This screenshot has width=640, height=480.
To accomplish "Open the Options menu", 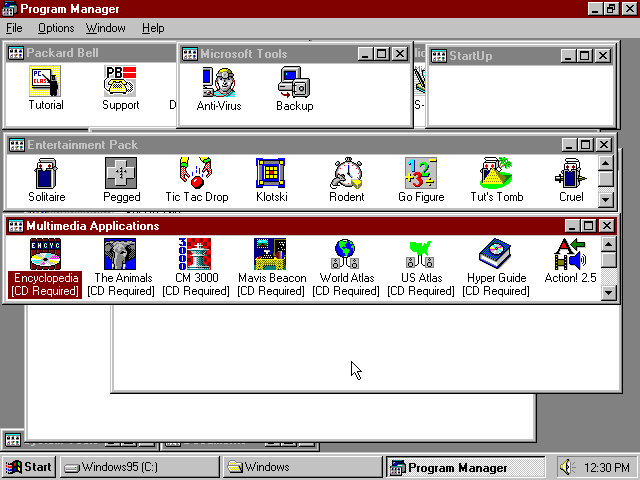I will click(x=56, y=28).
